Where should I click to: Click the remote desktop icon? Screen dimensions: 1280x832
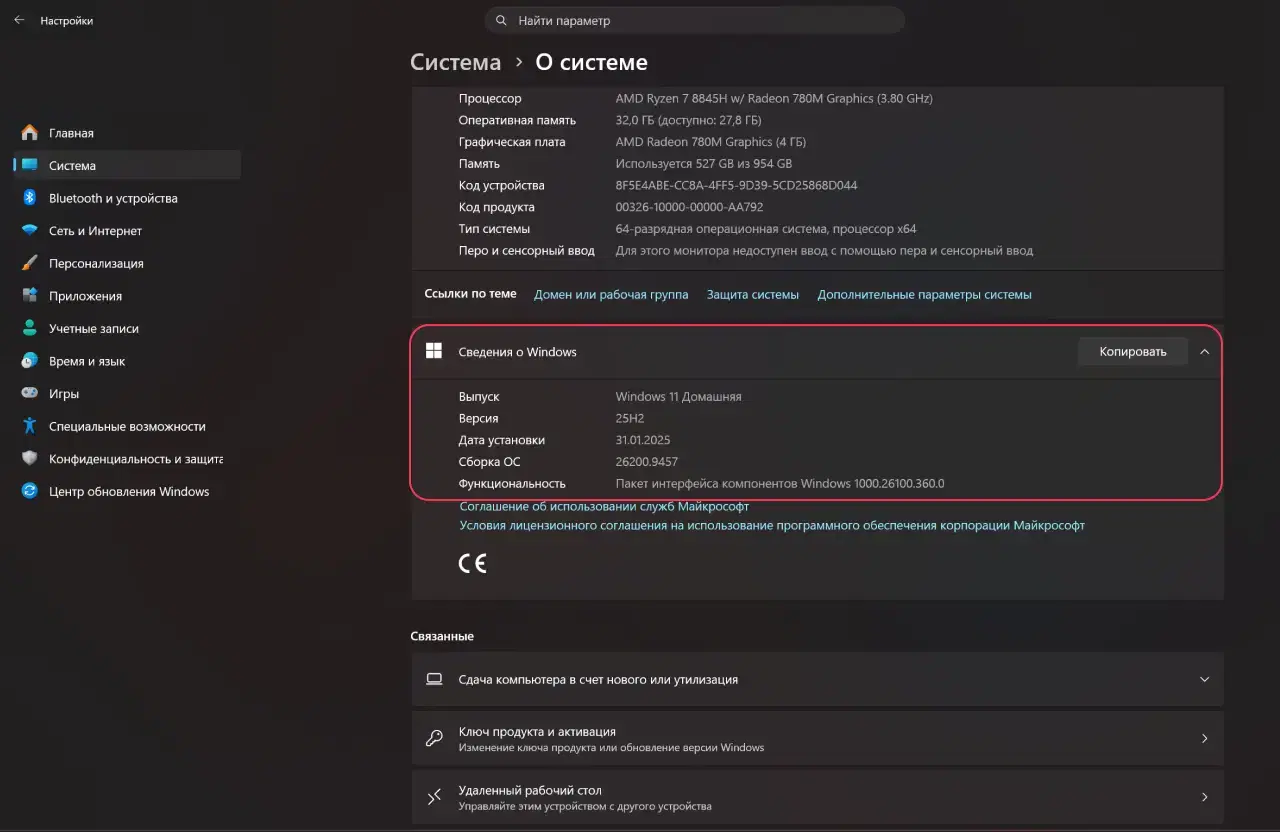(434, 797)
